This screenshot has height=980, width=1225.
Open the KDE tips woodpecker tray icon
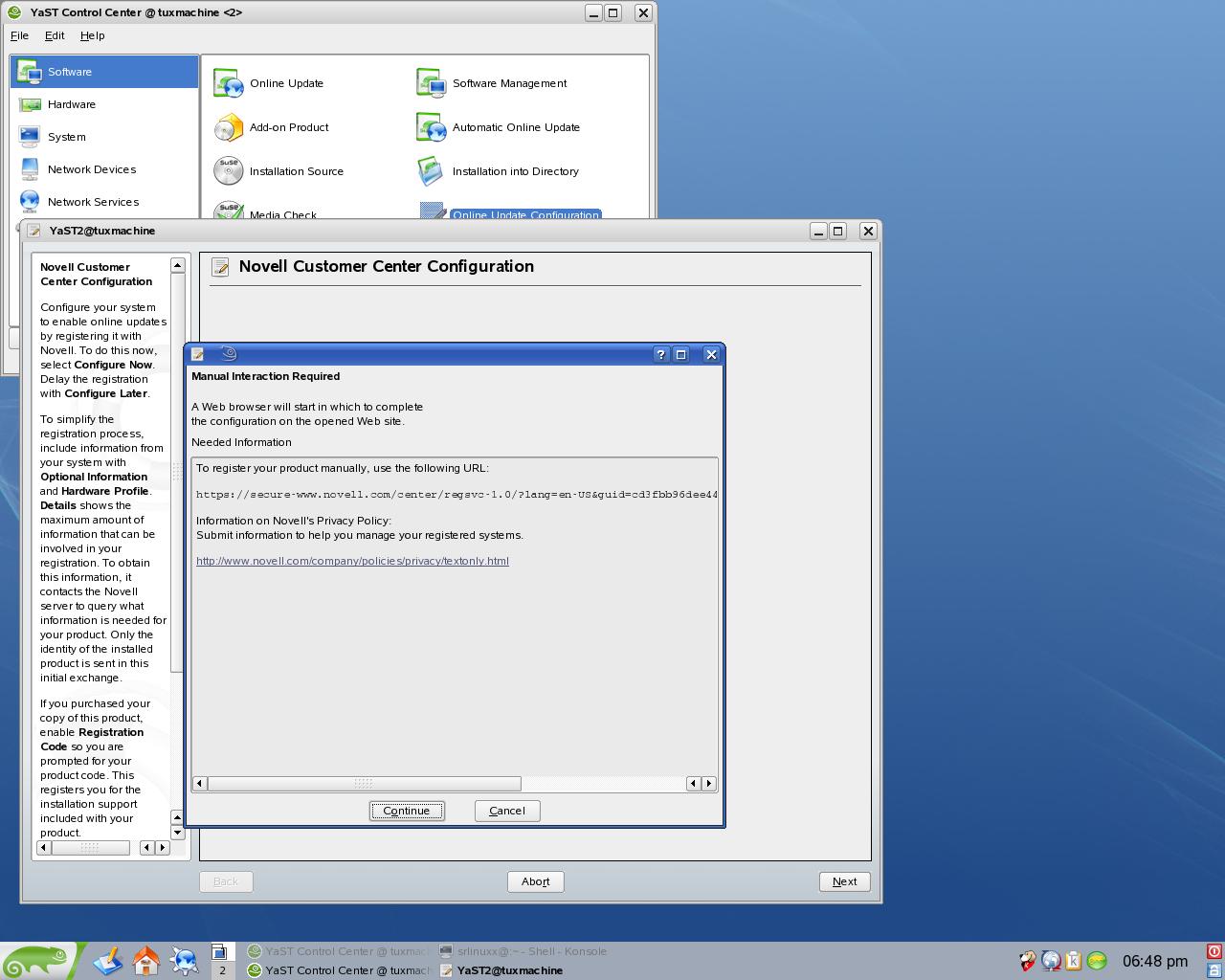pos(1027,961)
